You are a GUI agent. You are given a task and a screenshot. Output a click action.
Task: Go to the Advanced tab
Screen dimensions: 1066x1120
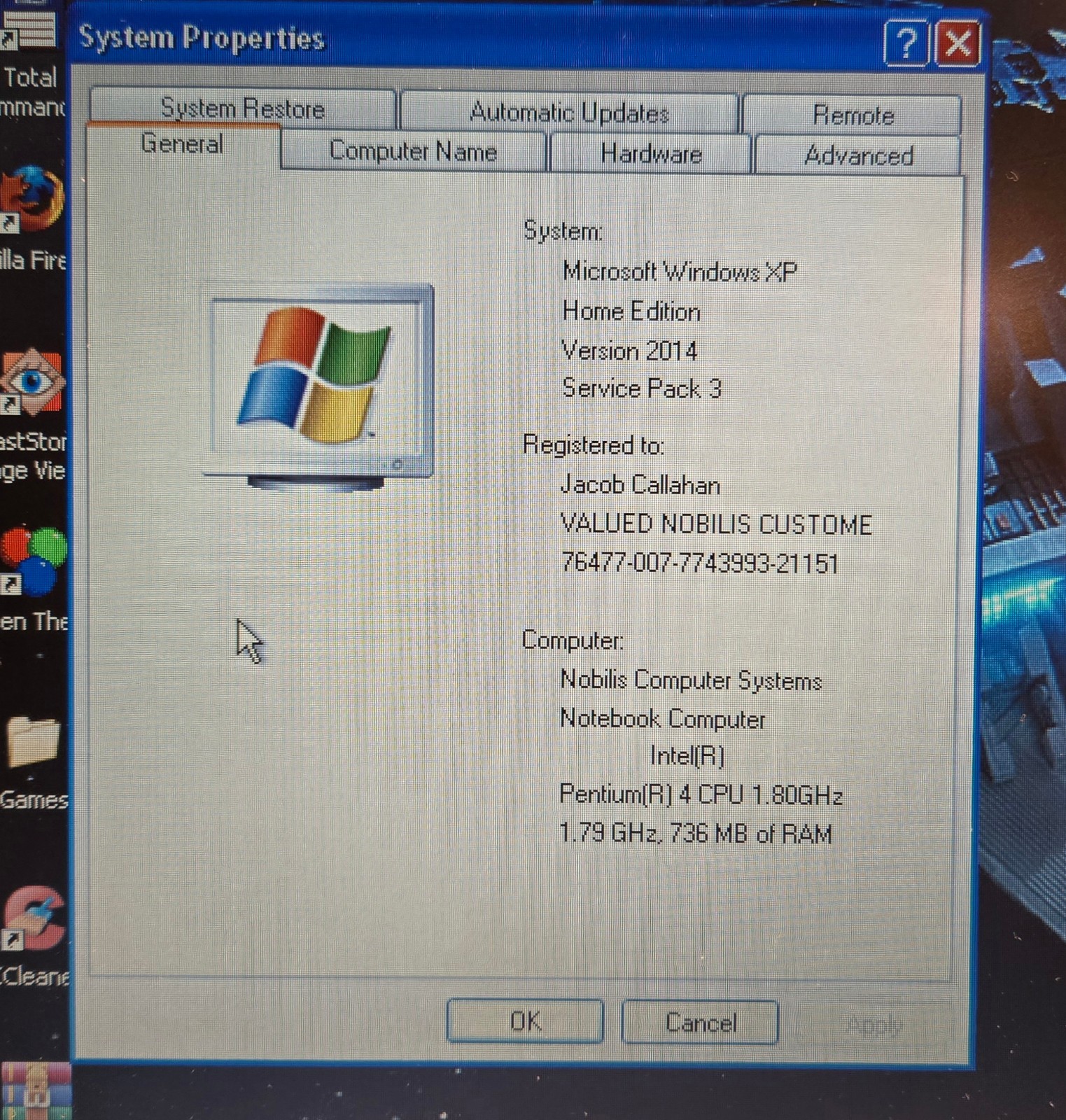coord(858,155)
